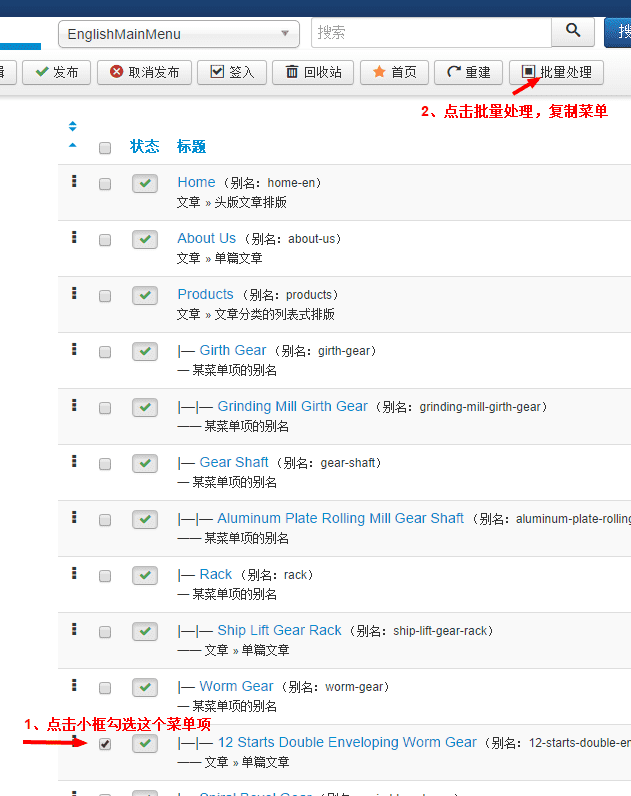
Task: Open Ship Lift Gear Rack menu item
Action: click(280, 631)
